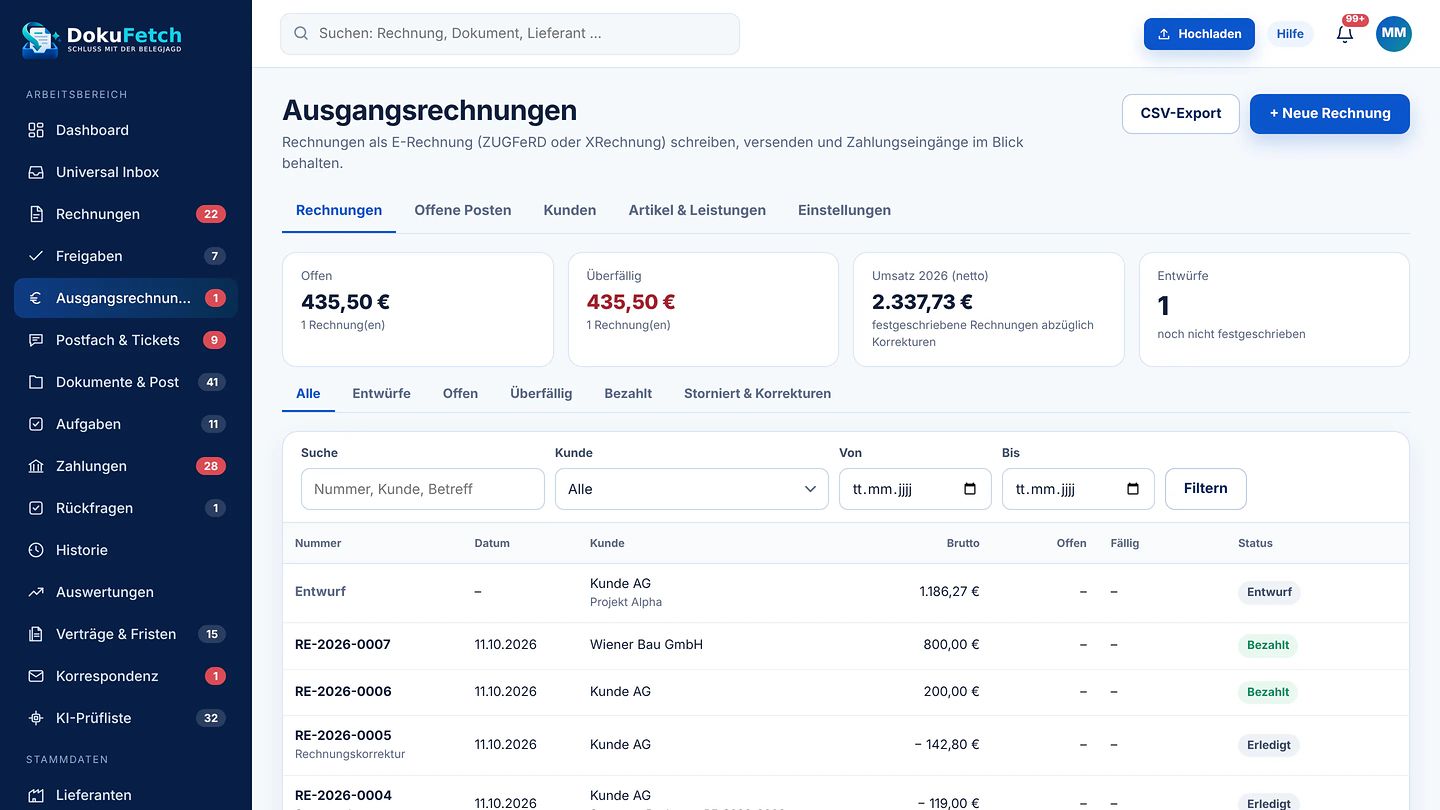Click calendar icon in Bis date field
This screenshot has height=810, width=1440.
pos(1133,489)
